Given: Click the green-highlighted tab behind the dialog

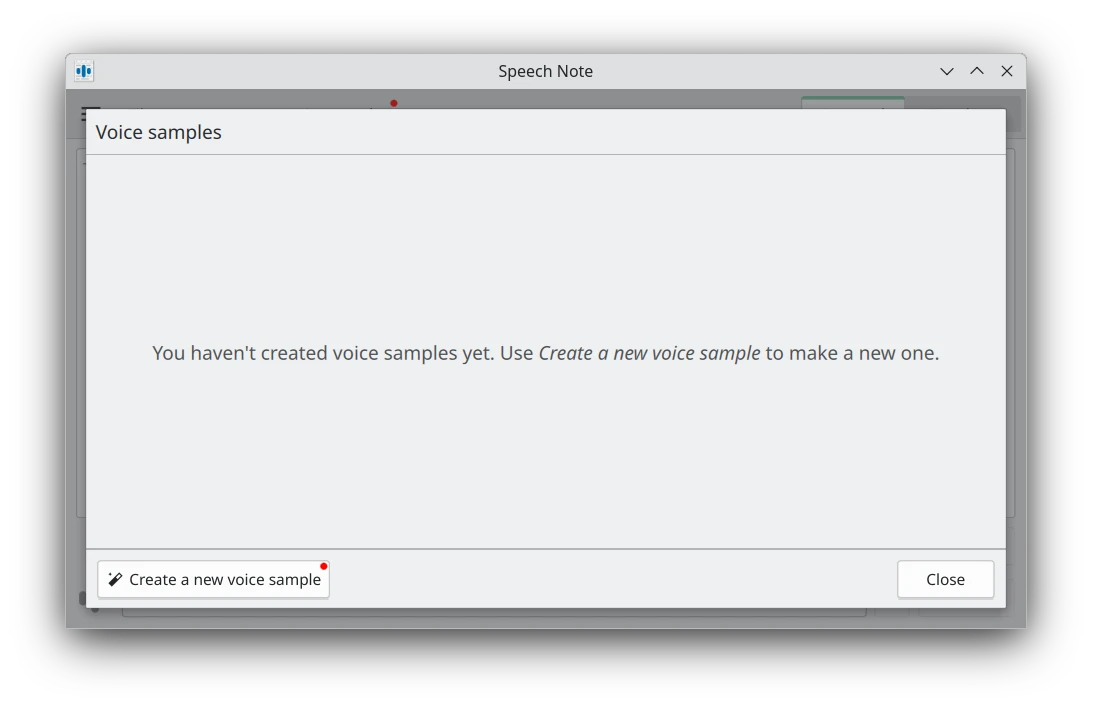Looking at the screenshot, I should 852,102.
